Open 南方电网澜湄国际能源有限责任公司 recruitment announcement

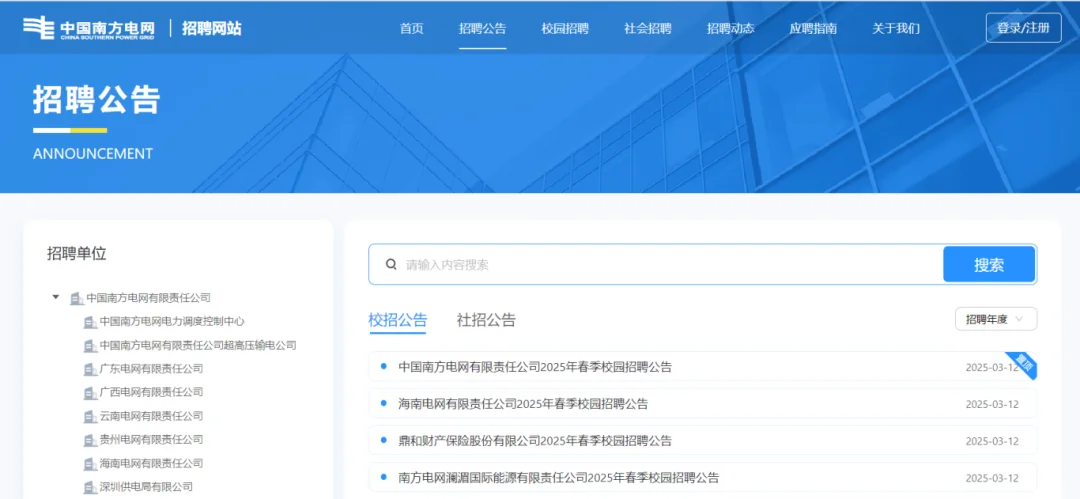pyautogui.click(x=559, y=478)
